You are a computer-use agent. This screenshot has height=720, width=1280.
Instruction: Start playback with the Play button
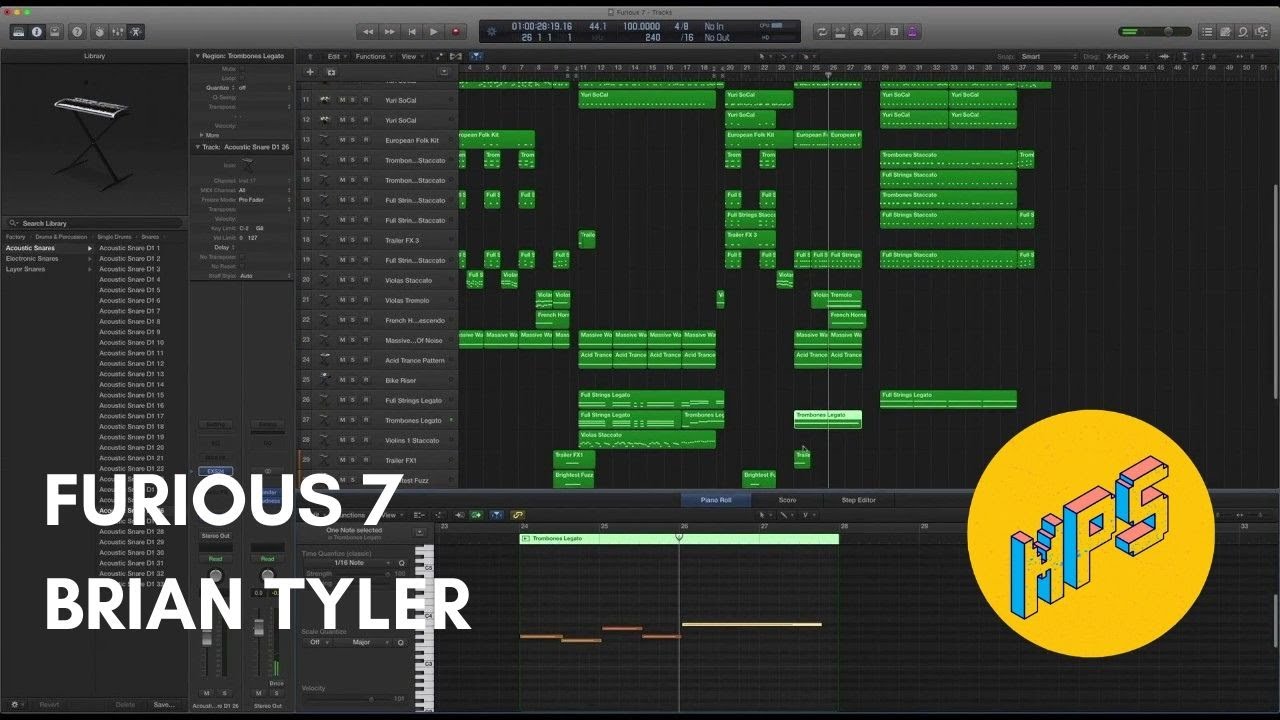(x=434, y=32)
